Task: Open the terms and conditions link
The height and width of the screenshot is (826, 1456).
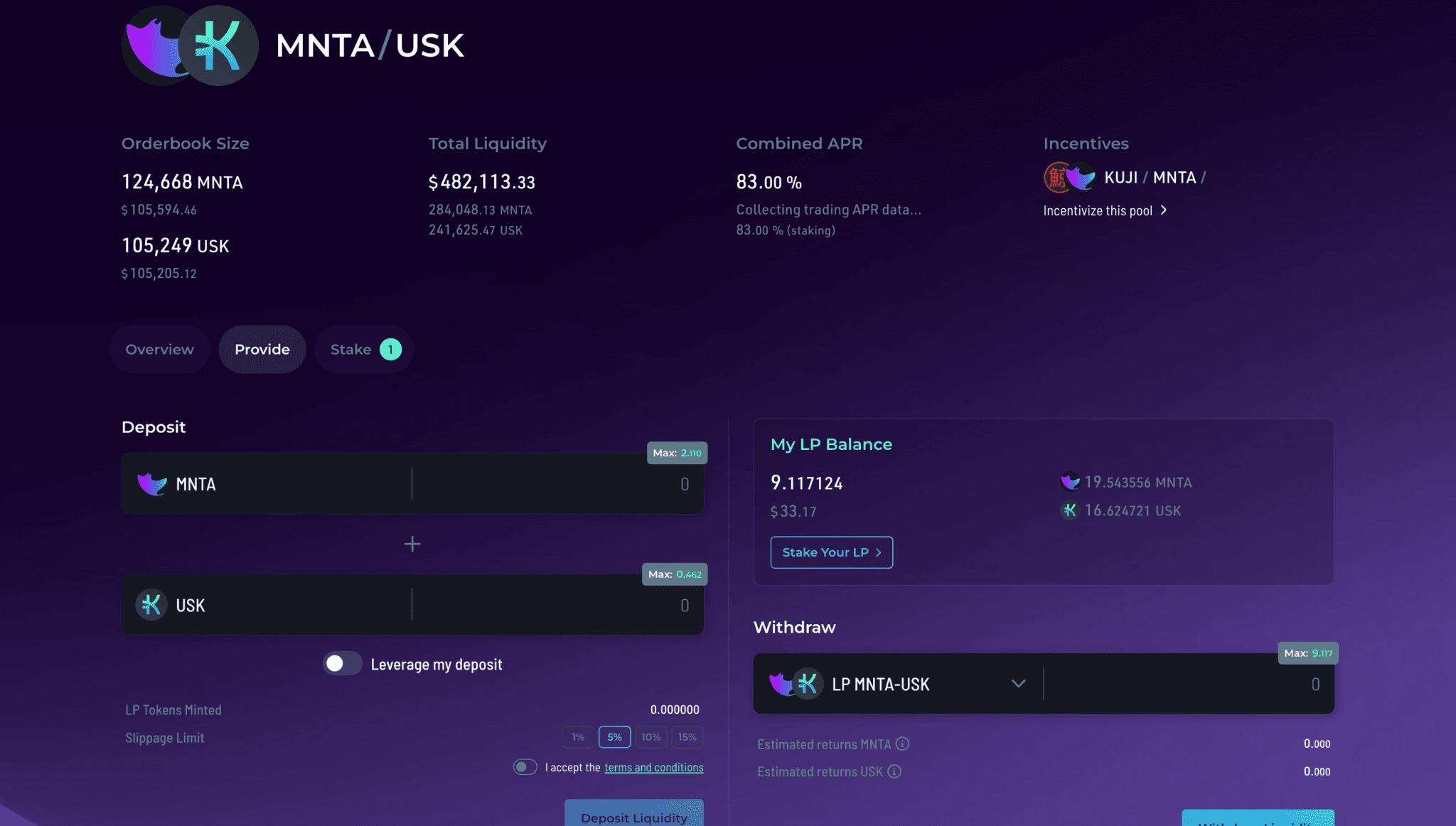Action: (654, 768)
